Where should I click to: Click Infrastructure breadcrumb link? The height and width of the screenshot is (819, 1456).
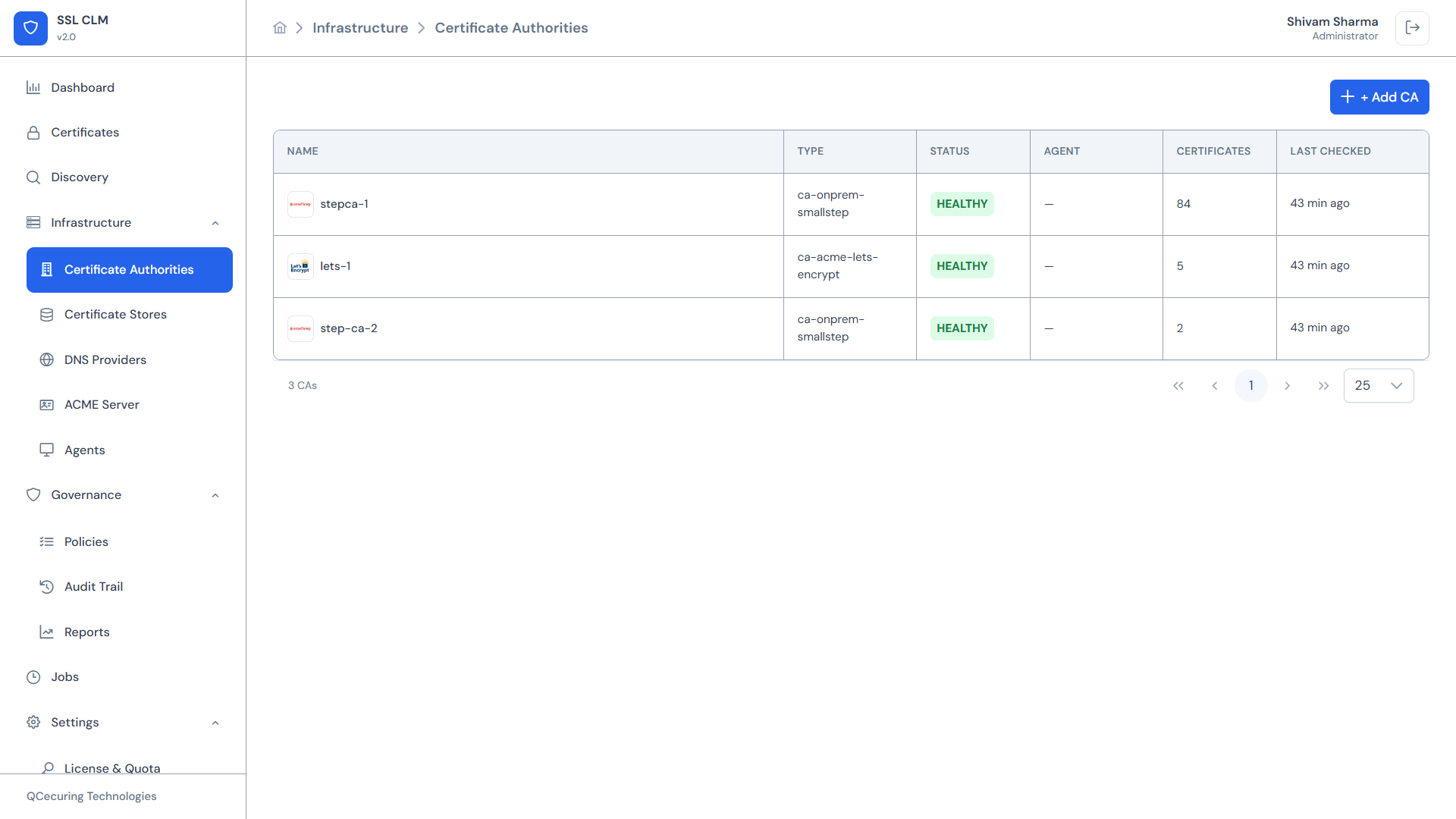click(x=360, y=28)
